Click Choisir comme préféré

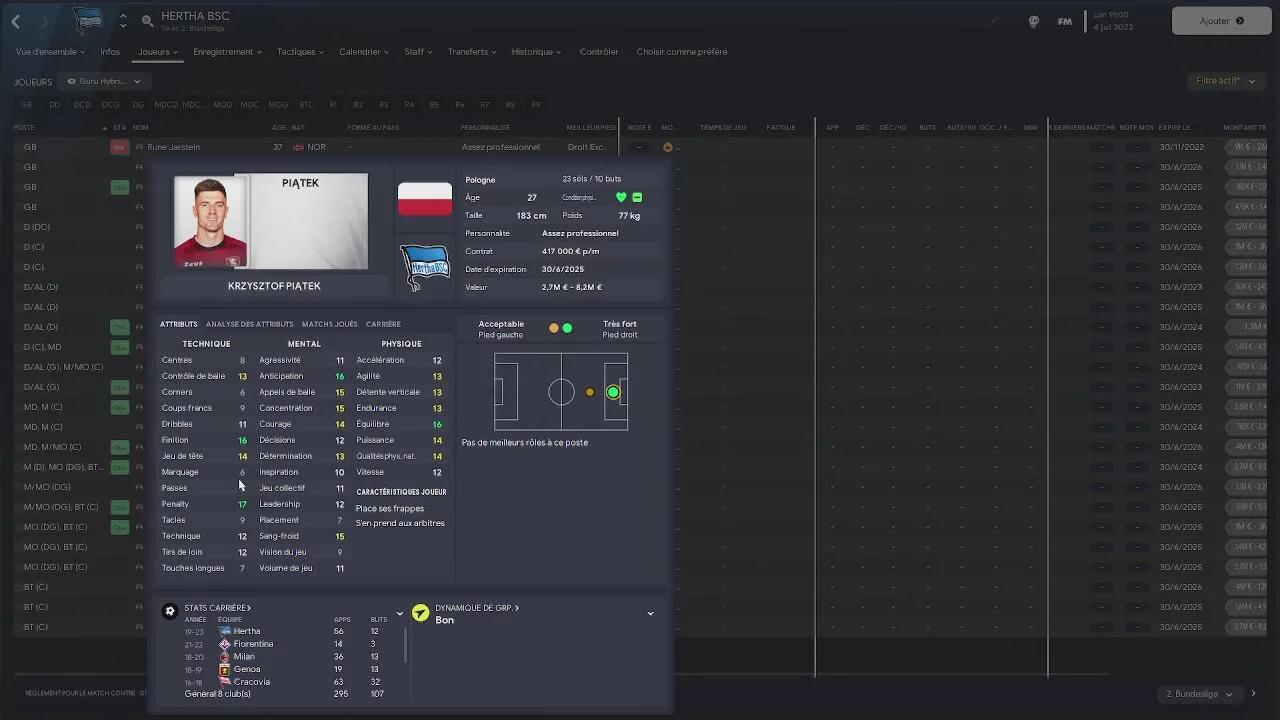(x=682, y=52)
